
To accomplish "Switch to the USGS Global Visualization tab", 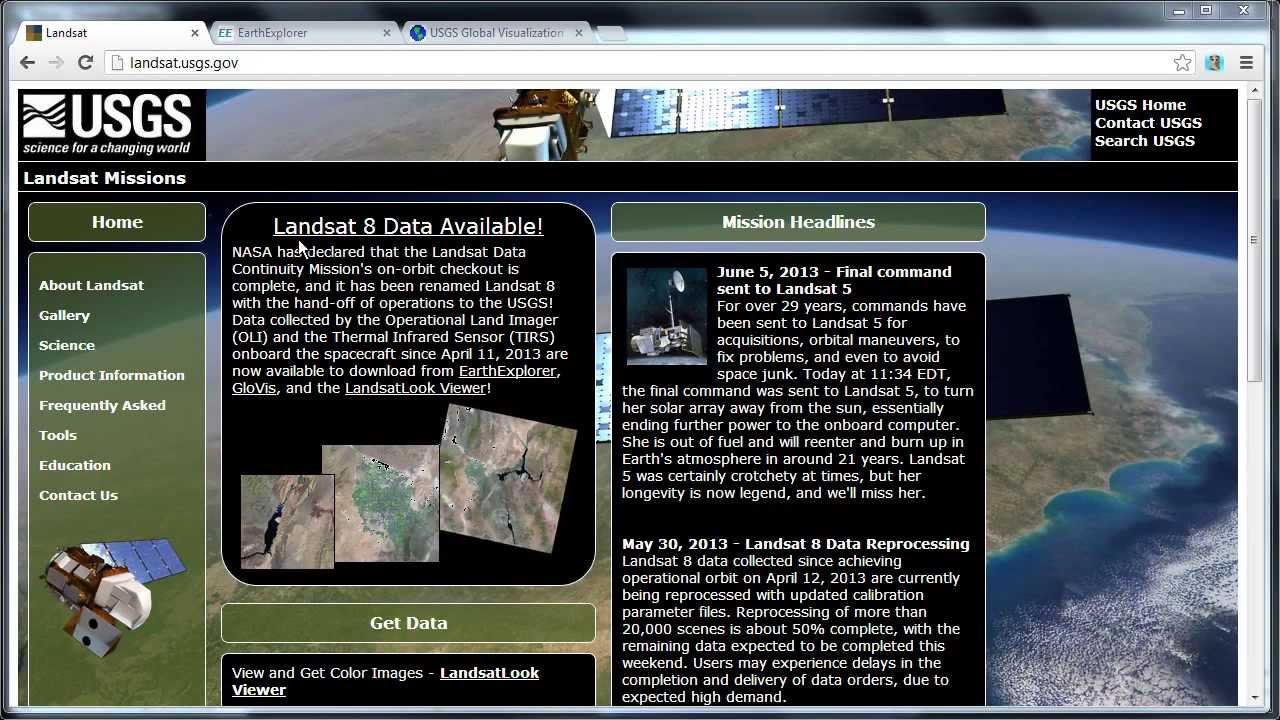I will (x=495, y=33).
